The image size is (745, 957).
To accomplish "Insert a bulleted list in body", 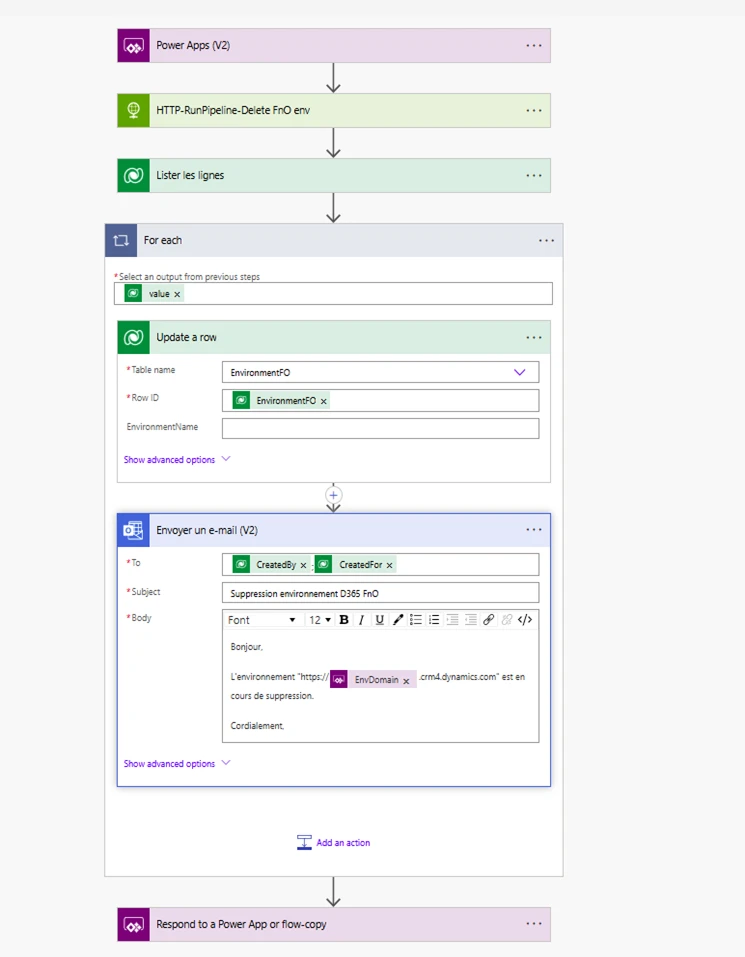I will point(416,620).
